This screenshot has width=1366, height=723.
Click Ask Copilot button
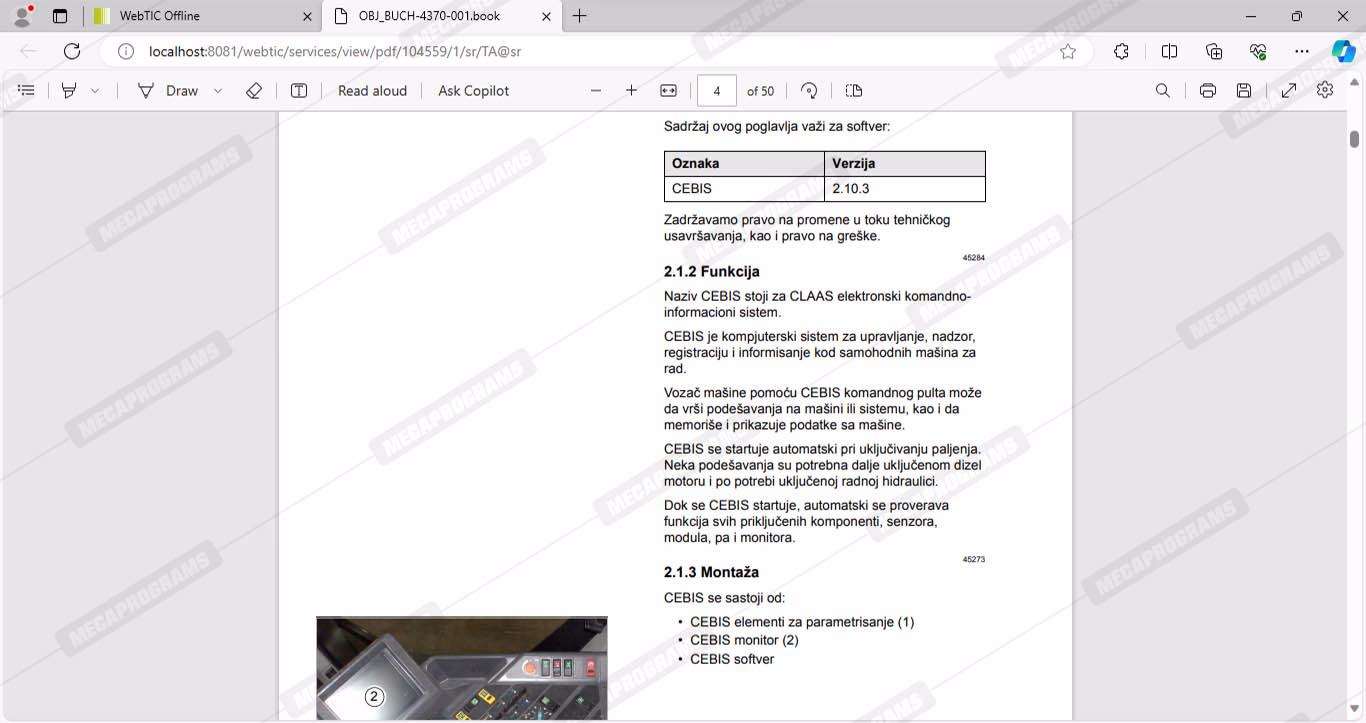[473, 91]
